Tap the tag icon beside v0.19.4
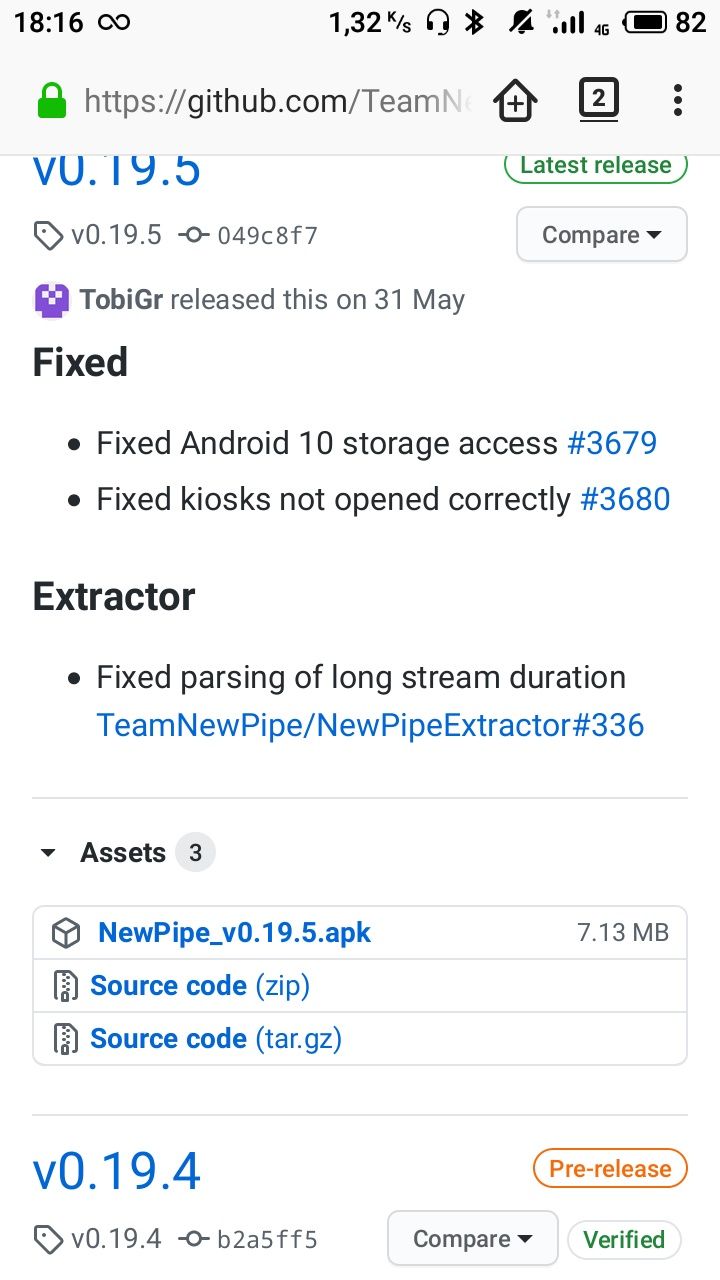Viewport: 720px width, 1280px height. tap(47, 1240)
